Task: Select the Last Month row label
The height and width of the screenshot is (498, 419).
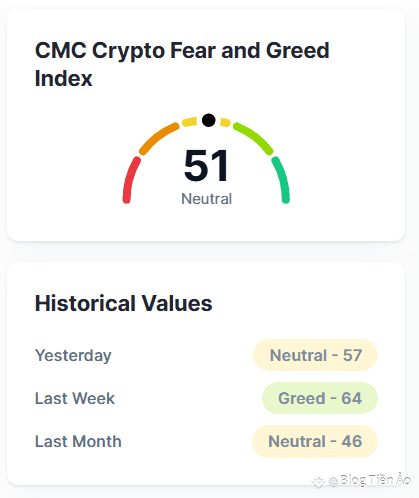Action: [78, 441]
